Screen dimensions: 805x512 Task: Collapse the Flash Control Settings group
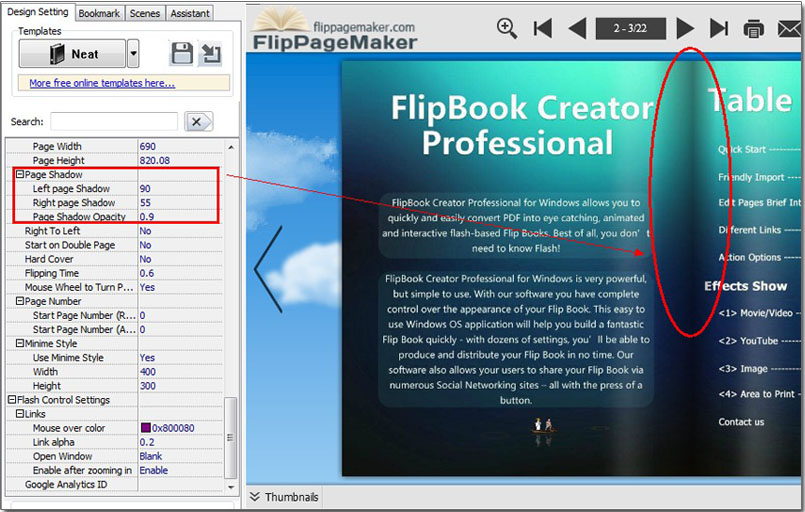12,400
